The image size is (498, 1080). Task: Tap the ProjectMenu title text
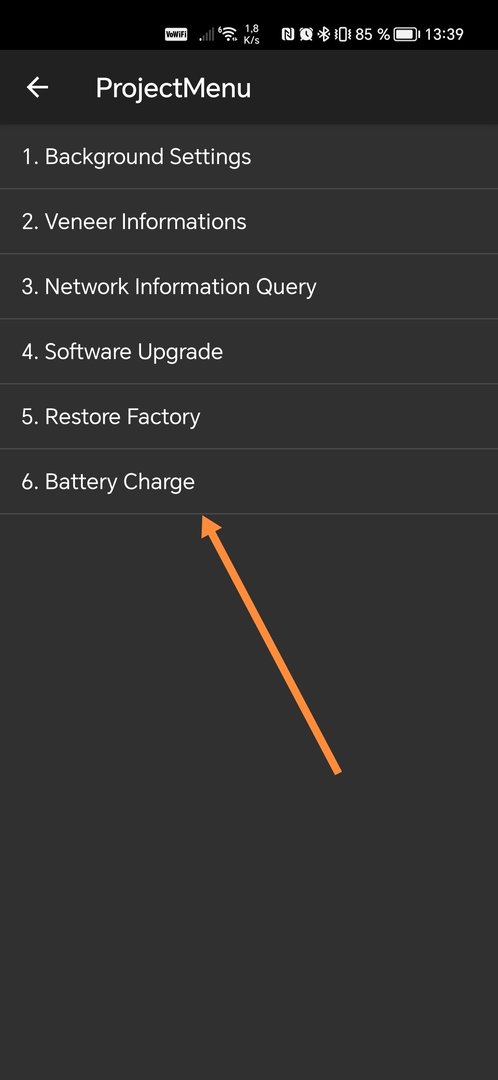click(173, 88)
